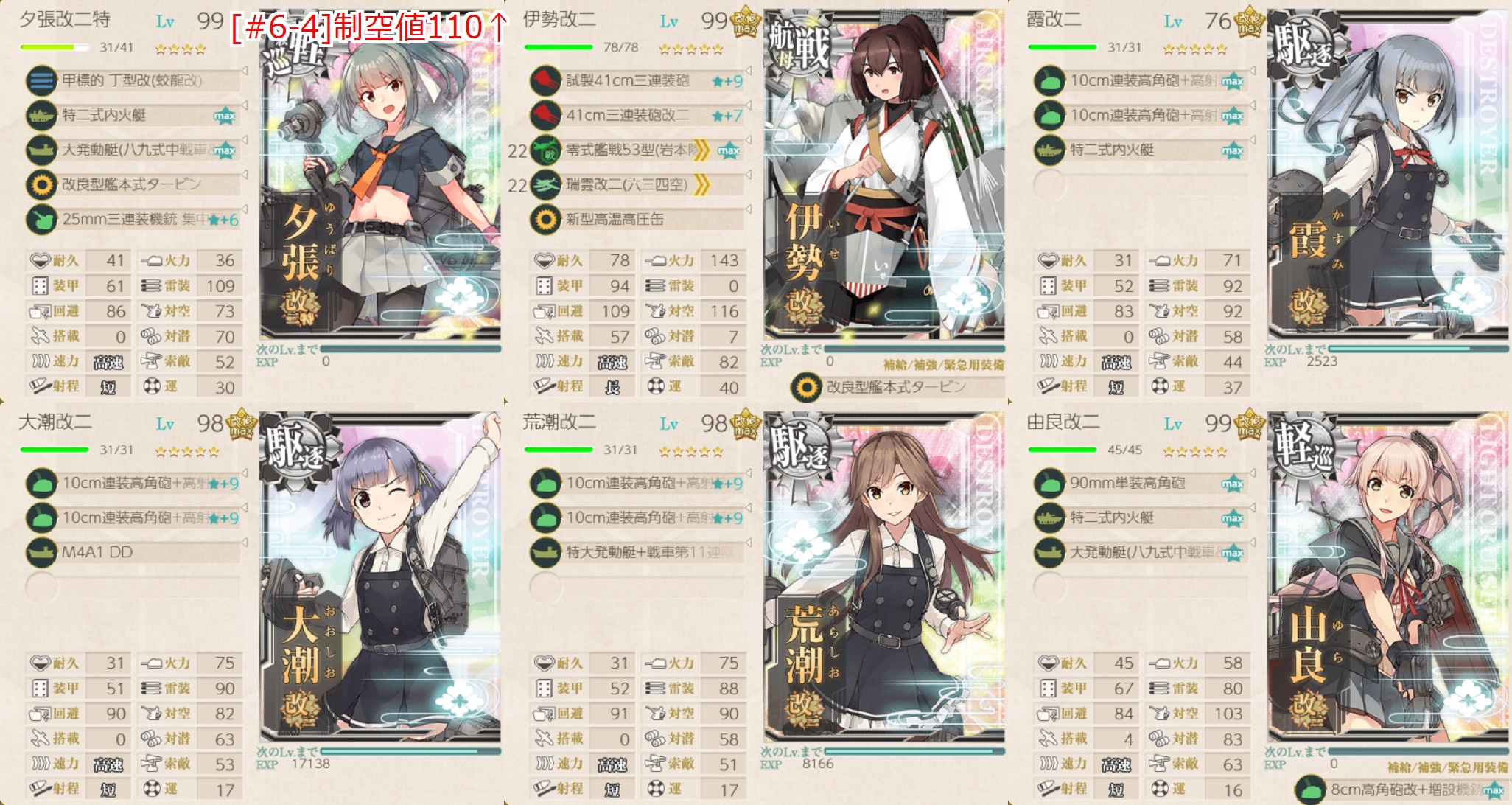Screen dimensions: 1512x805
Task: Click torpedo icon for 甲標的 丁型改 equipment
Action: 41,80
